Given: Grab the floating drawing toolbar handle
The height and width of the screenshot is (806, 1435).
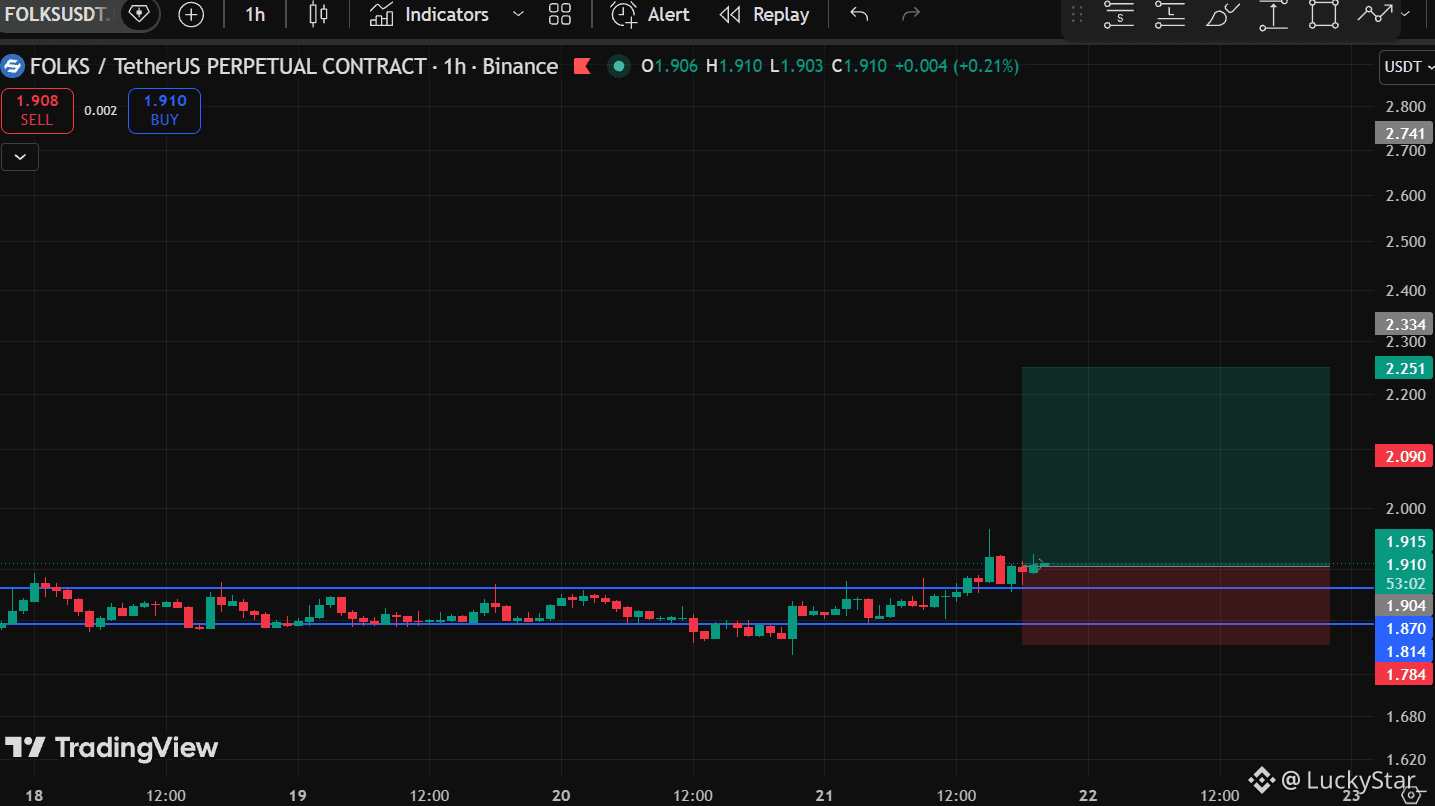Looking at the screenshot, I should point(1077,14).
